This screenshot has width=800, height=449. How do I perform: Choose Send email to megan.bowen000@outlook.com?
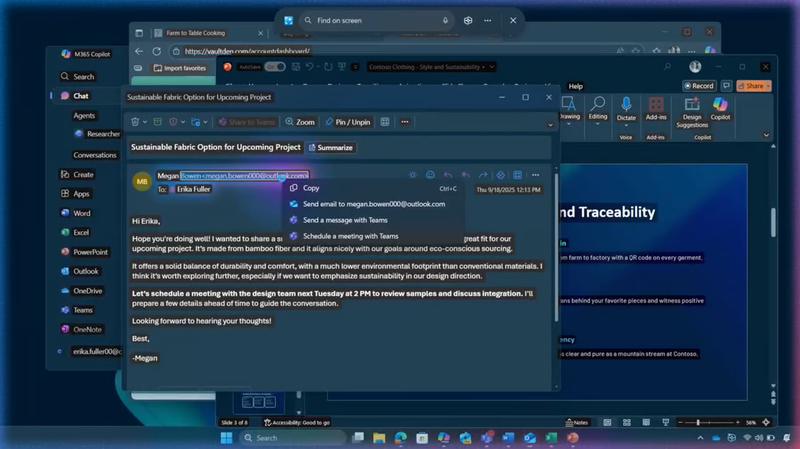(x=374, y=204)
